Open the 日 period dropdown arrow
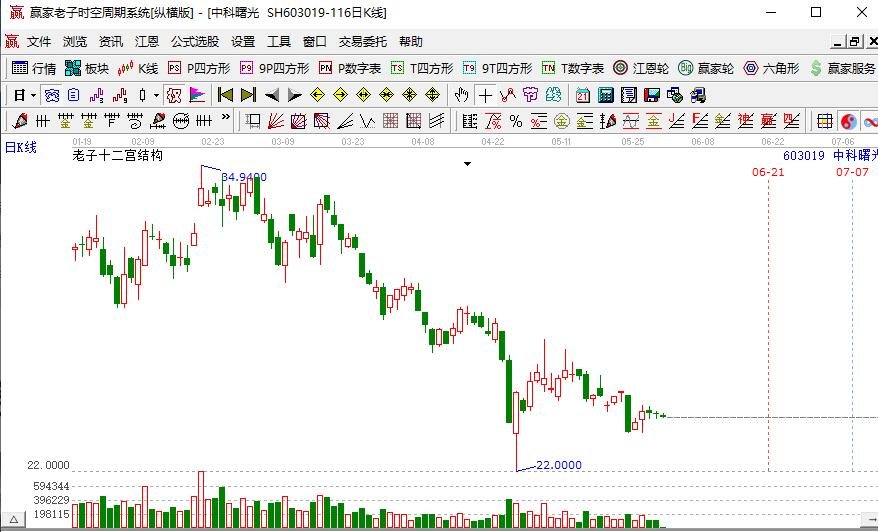878x532 pixels. pyautogui.click(x=33, y=96)
